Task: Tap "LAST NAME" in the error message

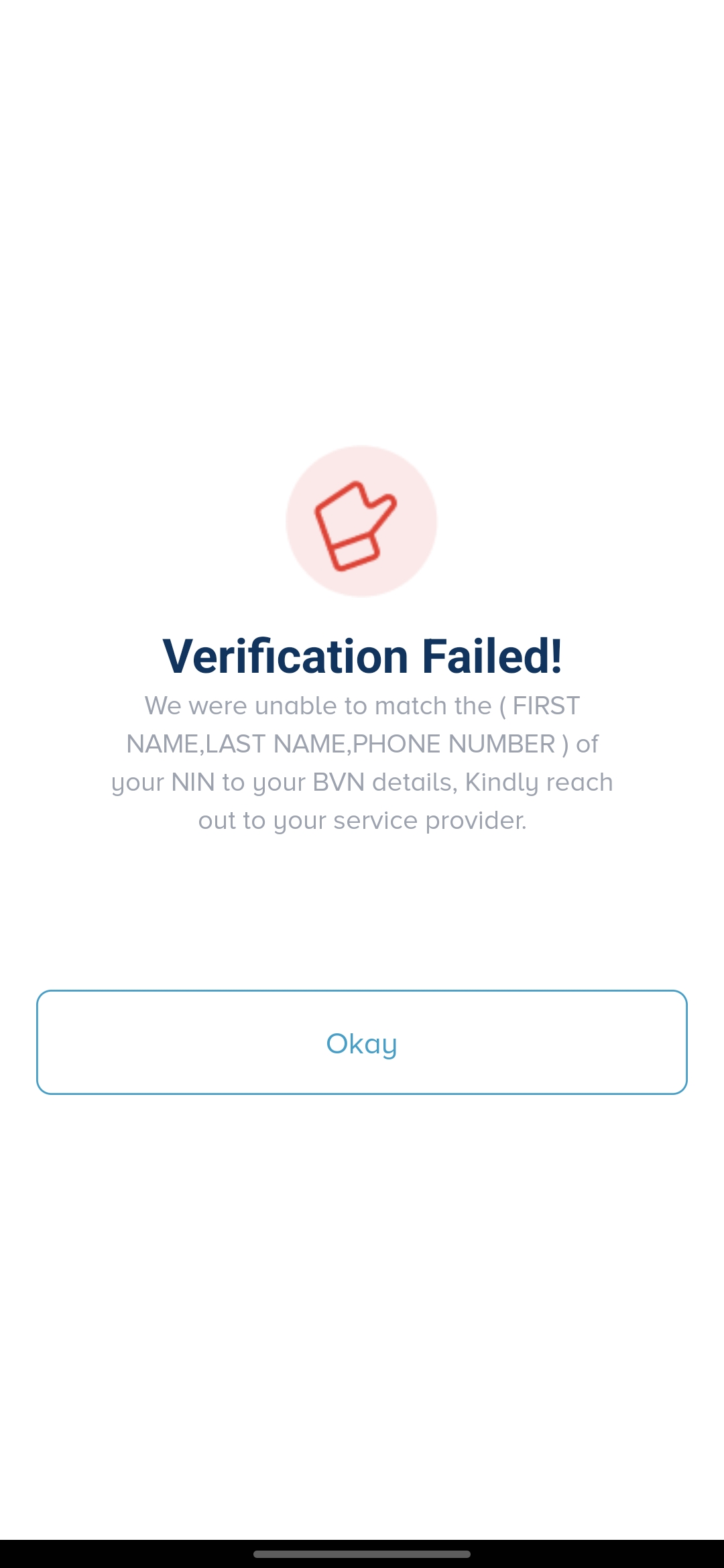Action: pyautogui.click(x=275, y=744)
